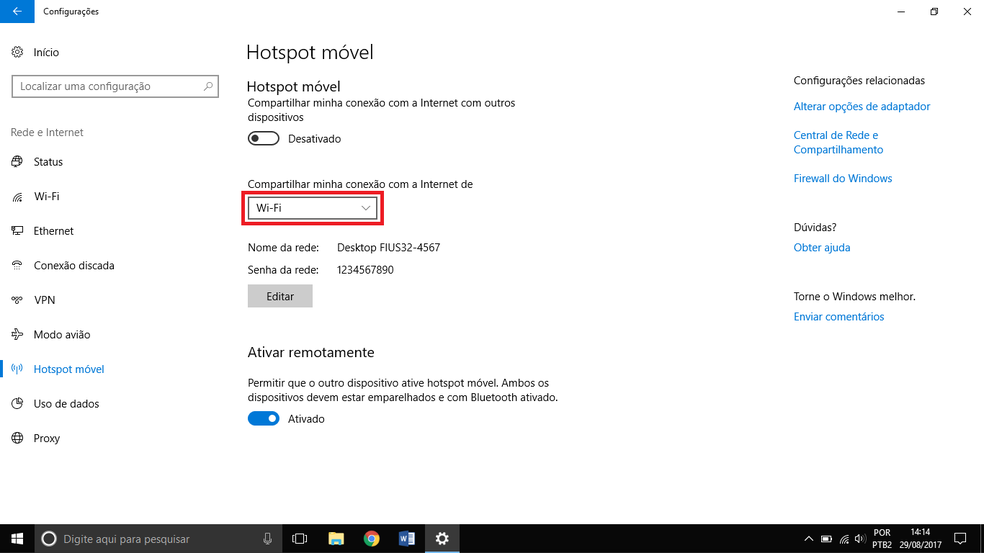Go back with the arrow button
This screenshot has height=553, width=984.
click(17, 11)
